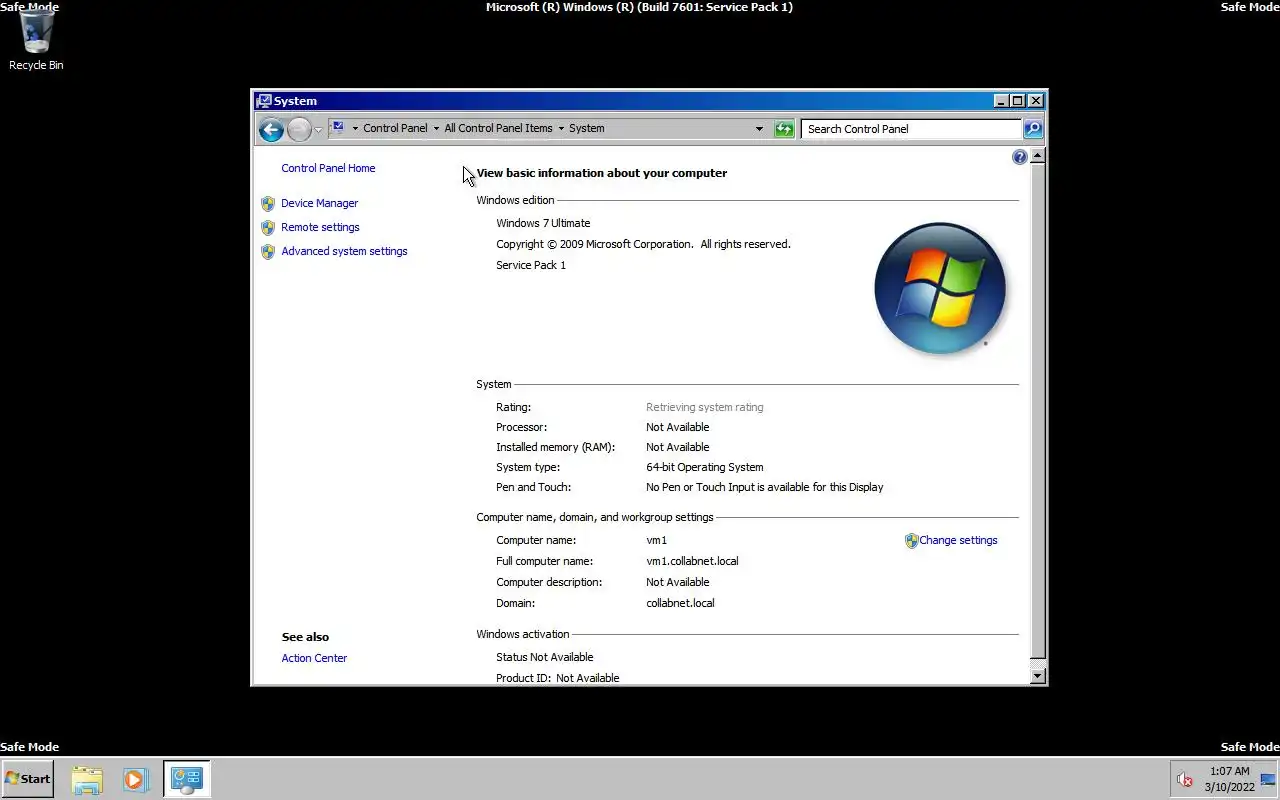The image size is (1280, 800).
Task: Expand the arrow before Control Panel
Action: (x=354, y=128)
